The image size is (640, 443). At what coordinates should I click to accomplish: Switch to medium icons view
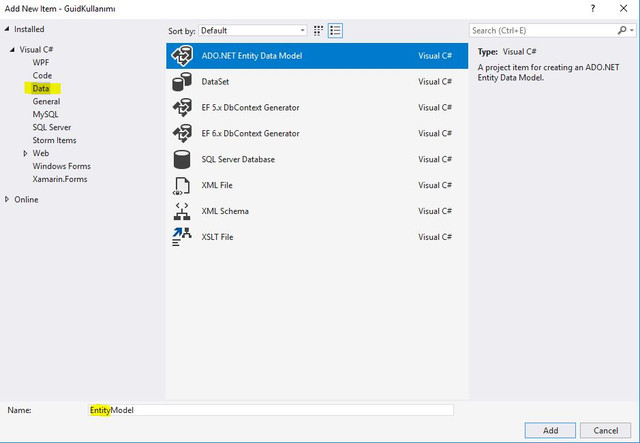(x=318, y=31)
